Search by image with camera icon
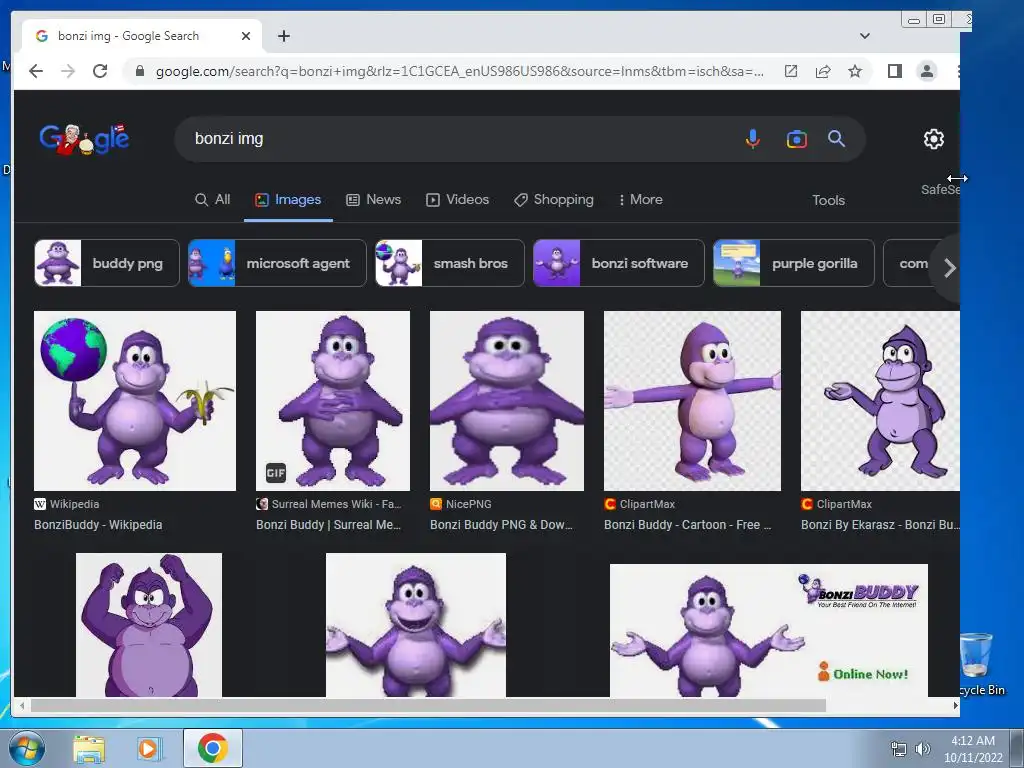The width and height of the screenshot is (1024, 768). pos(796,138)
